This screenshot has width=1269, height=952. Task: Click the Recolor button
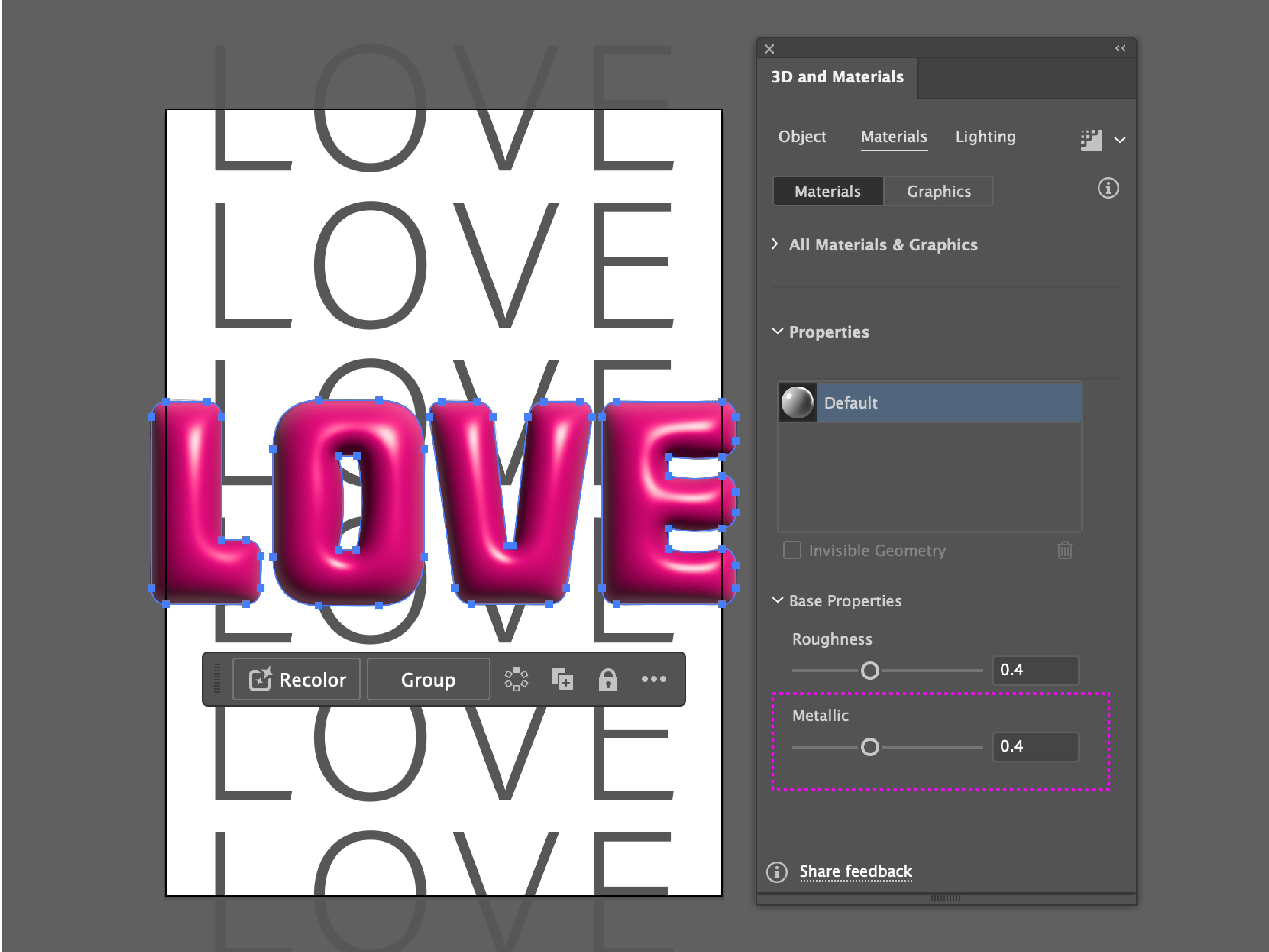point(297,679)
